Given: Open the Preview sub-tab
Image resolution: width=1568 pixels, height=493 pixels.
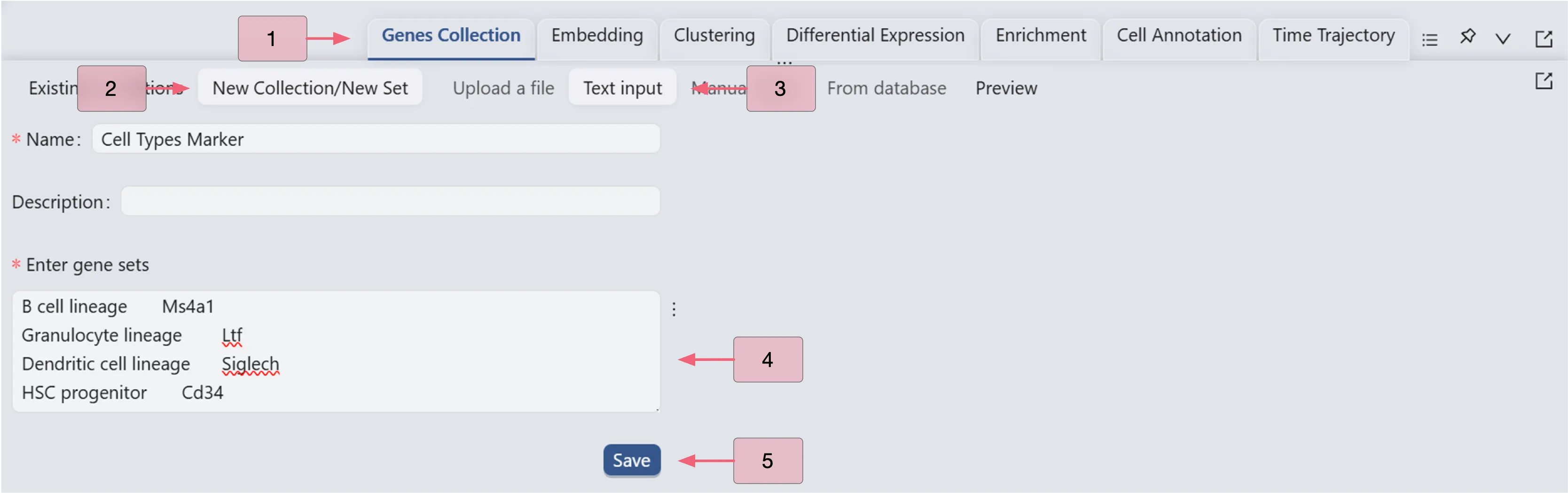Looking at the screenshot, I should tap(1006, 88).
